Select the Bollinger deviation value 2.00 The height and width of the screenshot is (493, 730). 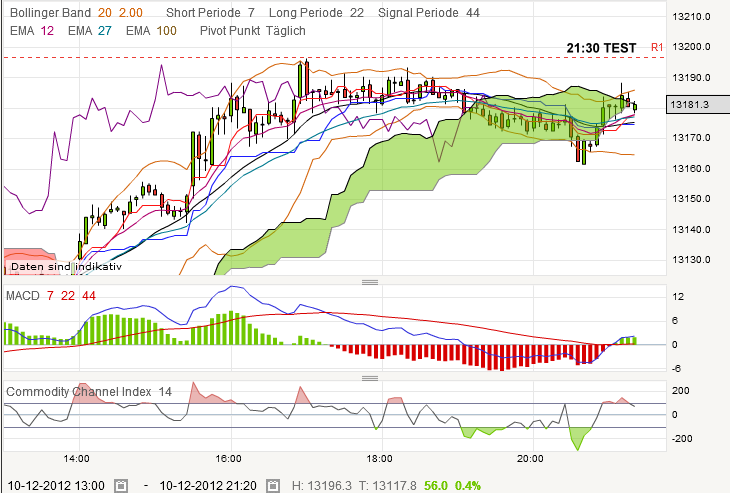click(130, 13)
